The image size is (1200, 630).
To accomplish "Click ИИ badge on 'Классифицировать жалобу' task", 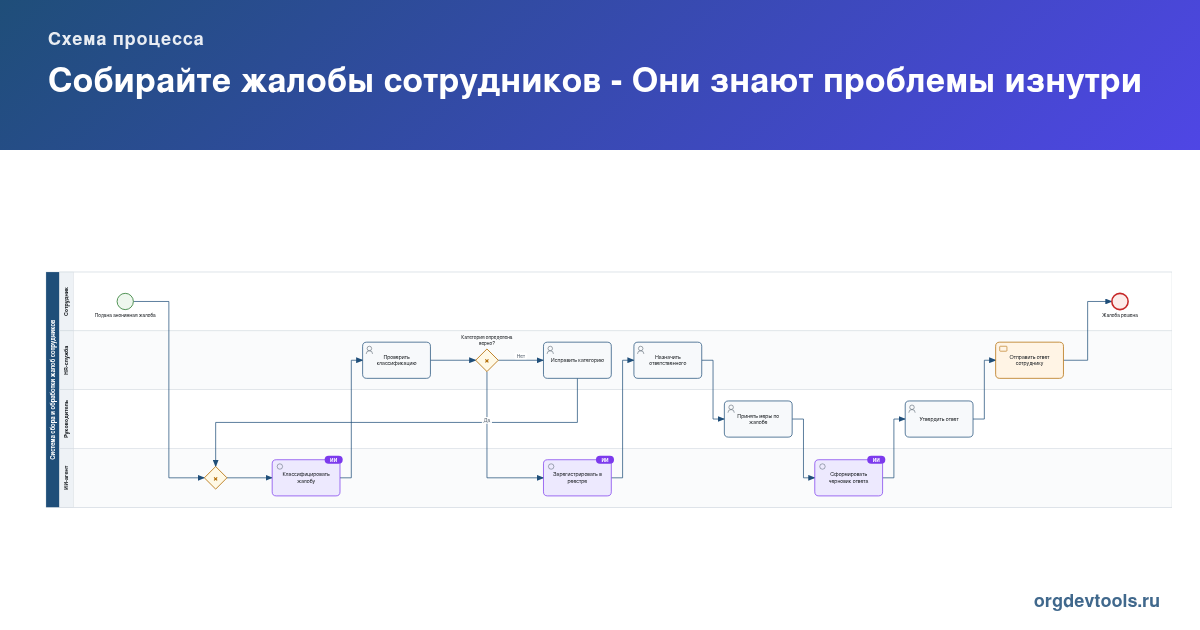I will click(x=333, y=460).
